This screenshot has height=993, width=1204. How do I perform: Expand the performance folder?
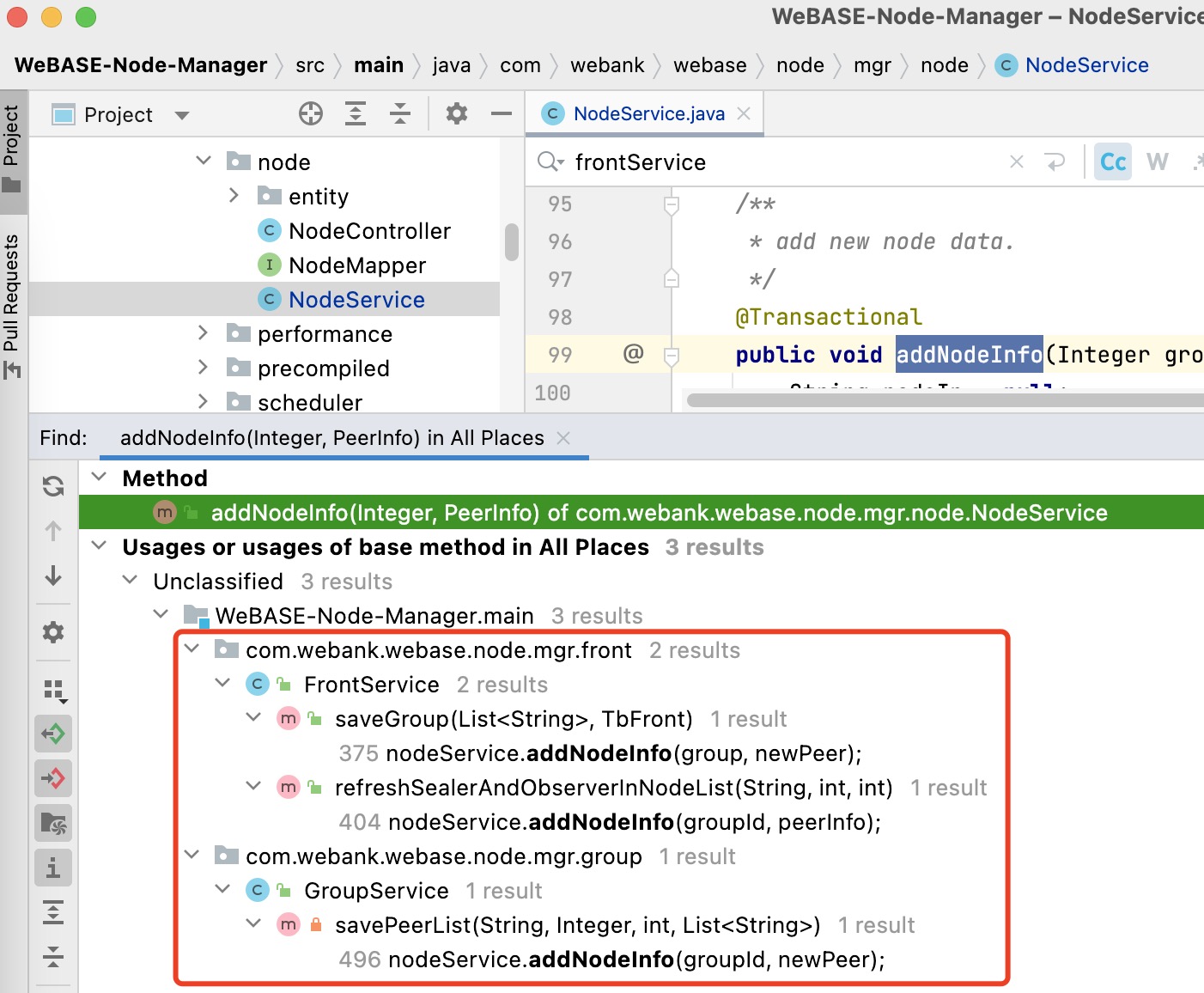[x=204, y=333]
